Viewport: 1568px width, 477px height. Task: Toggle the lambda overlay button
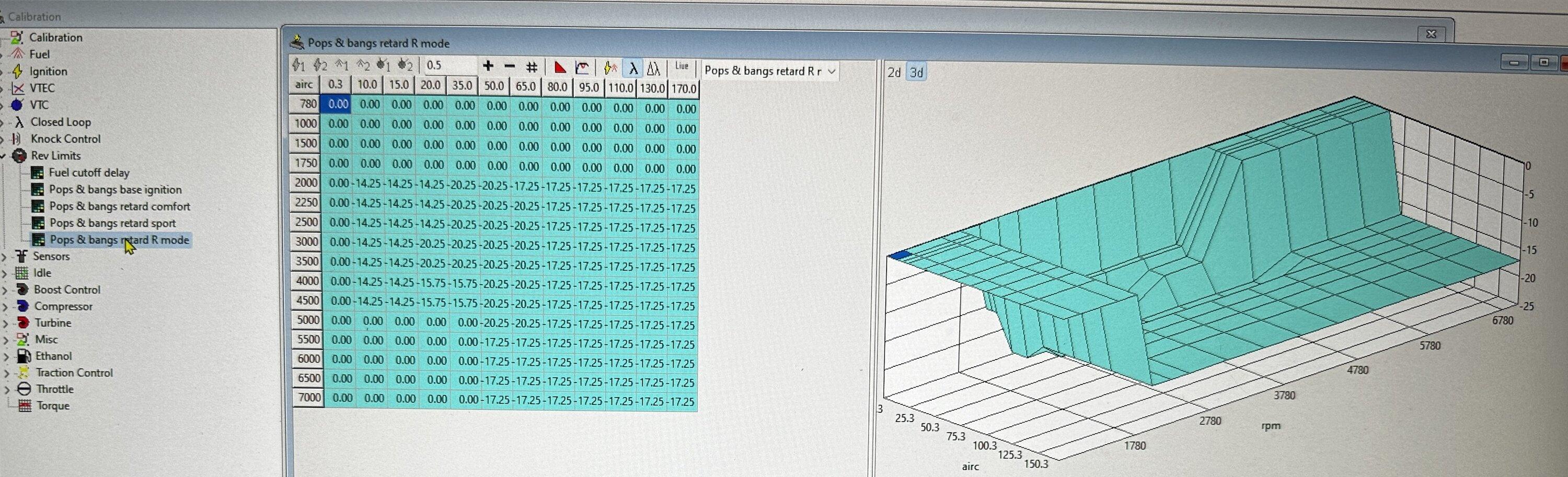click(x=633, y=68)
